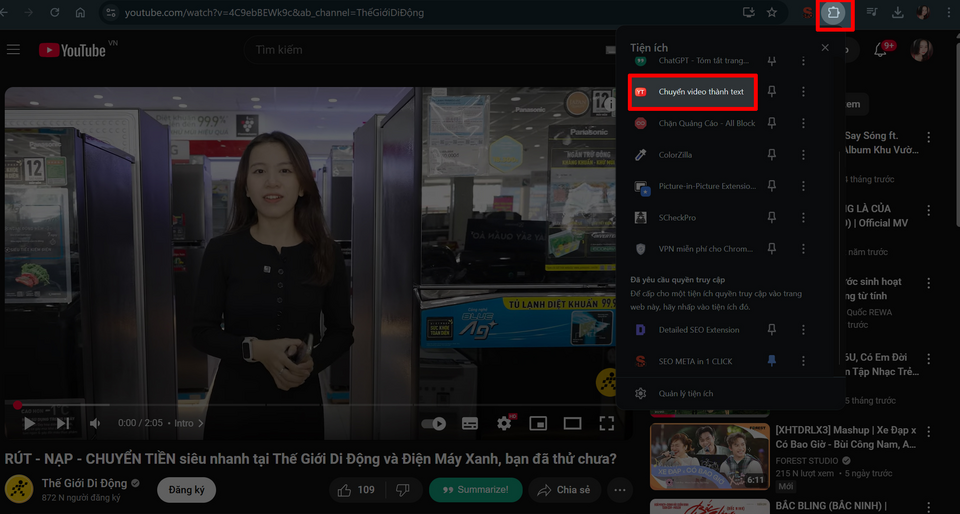Viewport: 960px width, 514px height.
Task: Expand the Intro chapter chevron
Action: [x=200, y=423]
